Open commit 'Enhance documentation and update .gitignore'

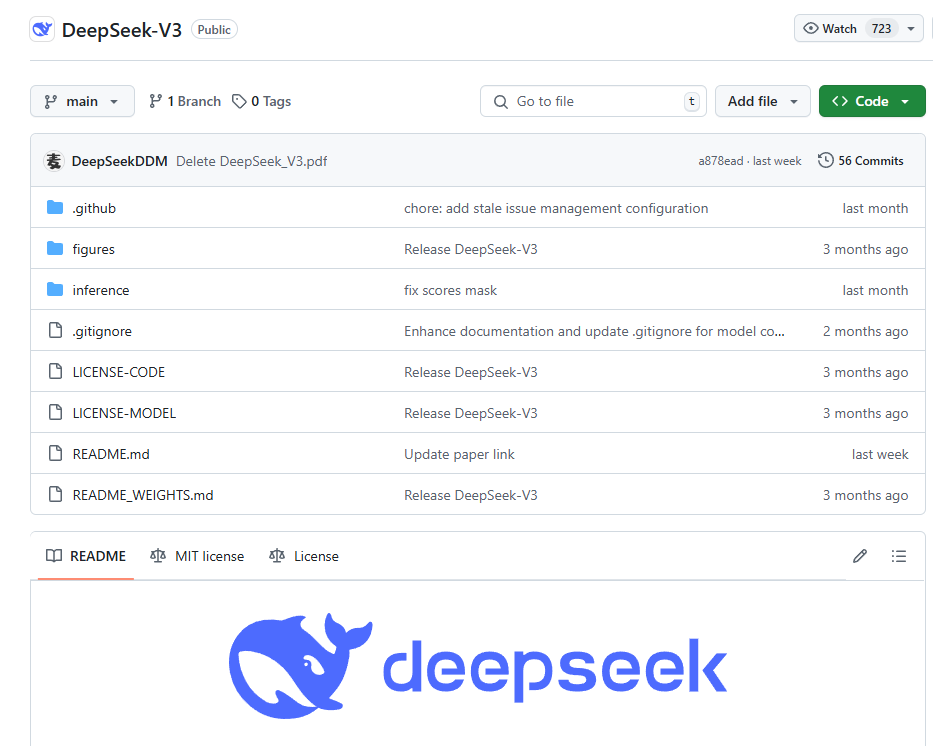[x=594, y=331]
